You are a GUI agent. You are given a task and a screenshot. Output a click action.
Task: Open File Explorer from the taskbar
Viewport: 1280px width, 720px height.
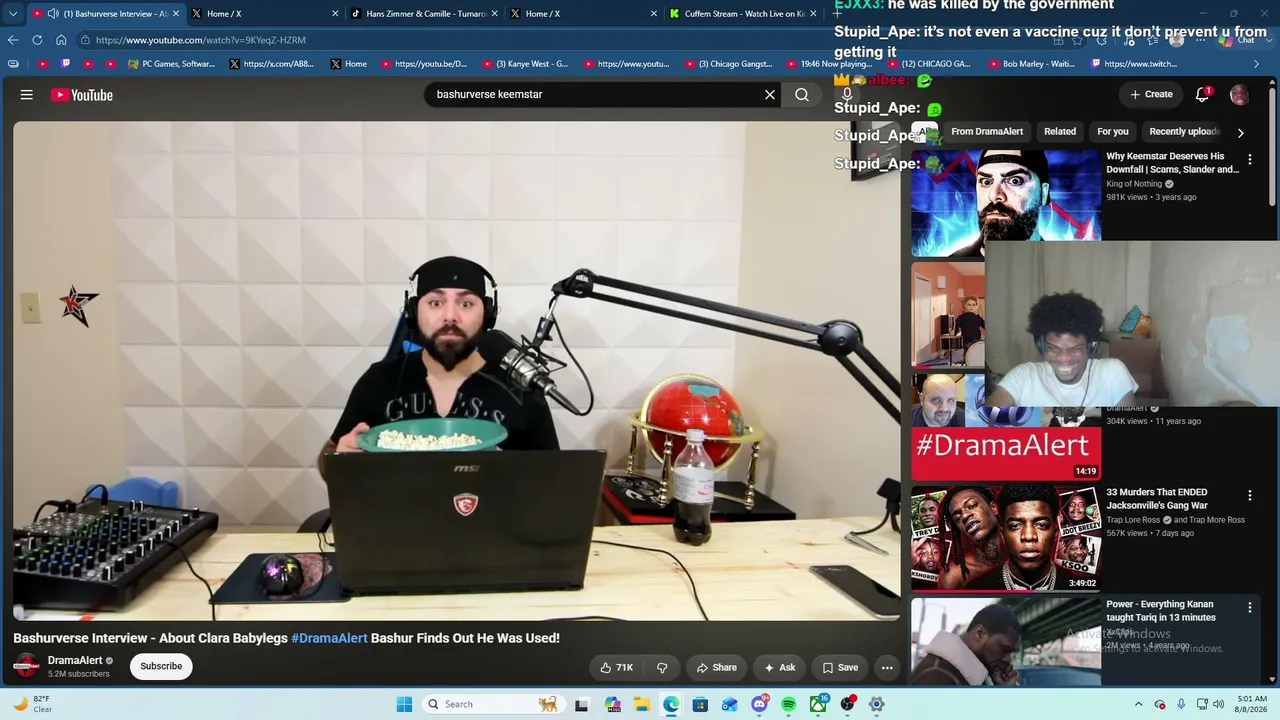pos(642,704)
